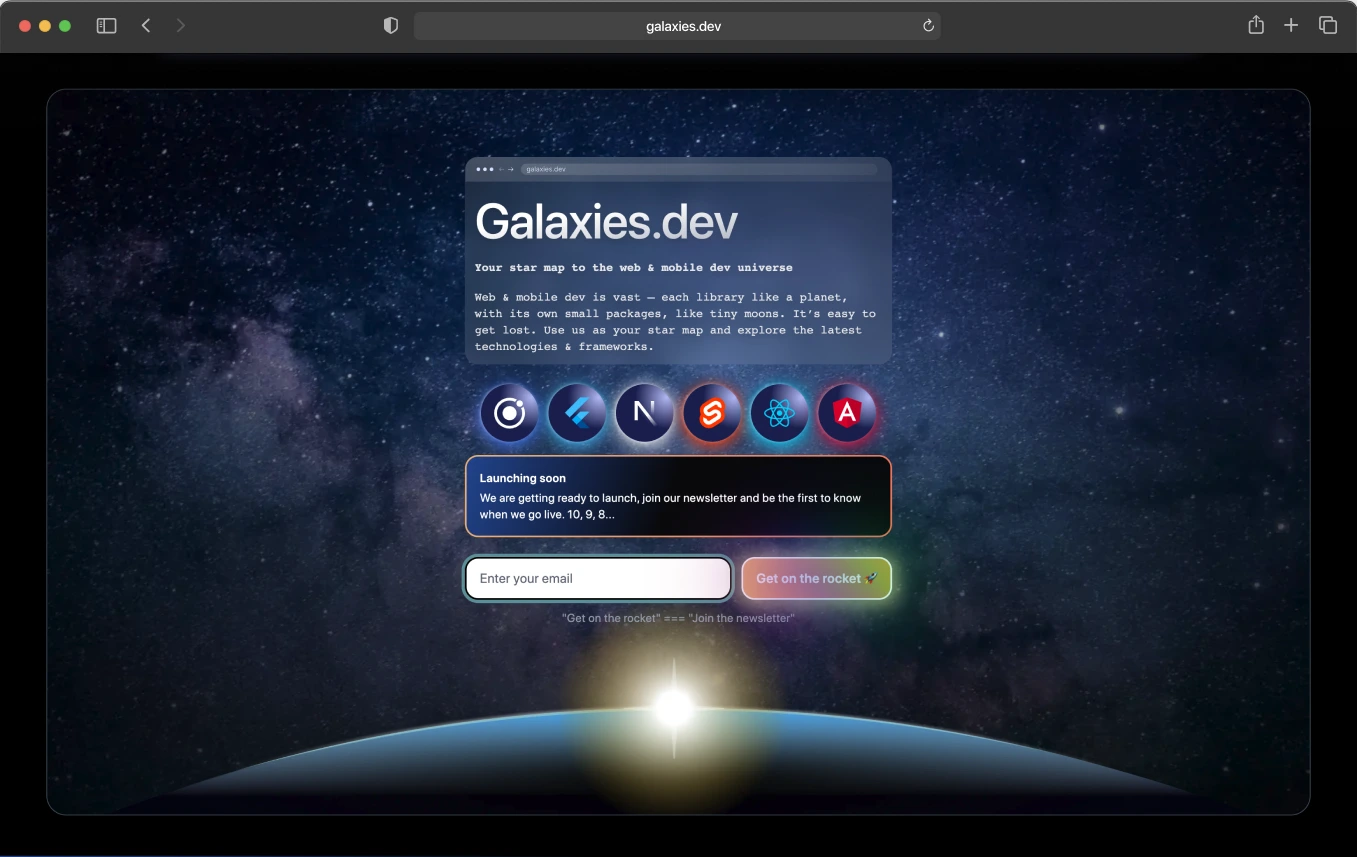Select the Svelte icon
The height and width of the screenshot is (857, 1357).
(712, 413)
